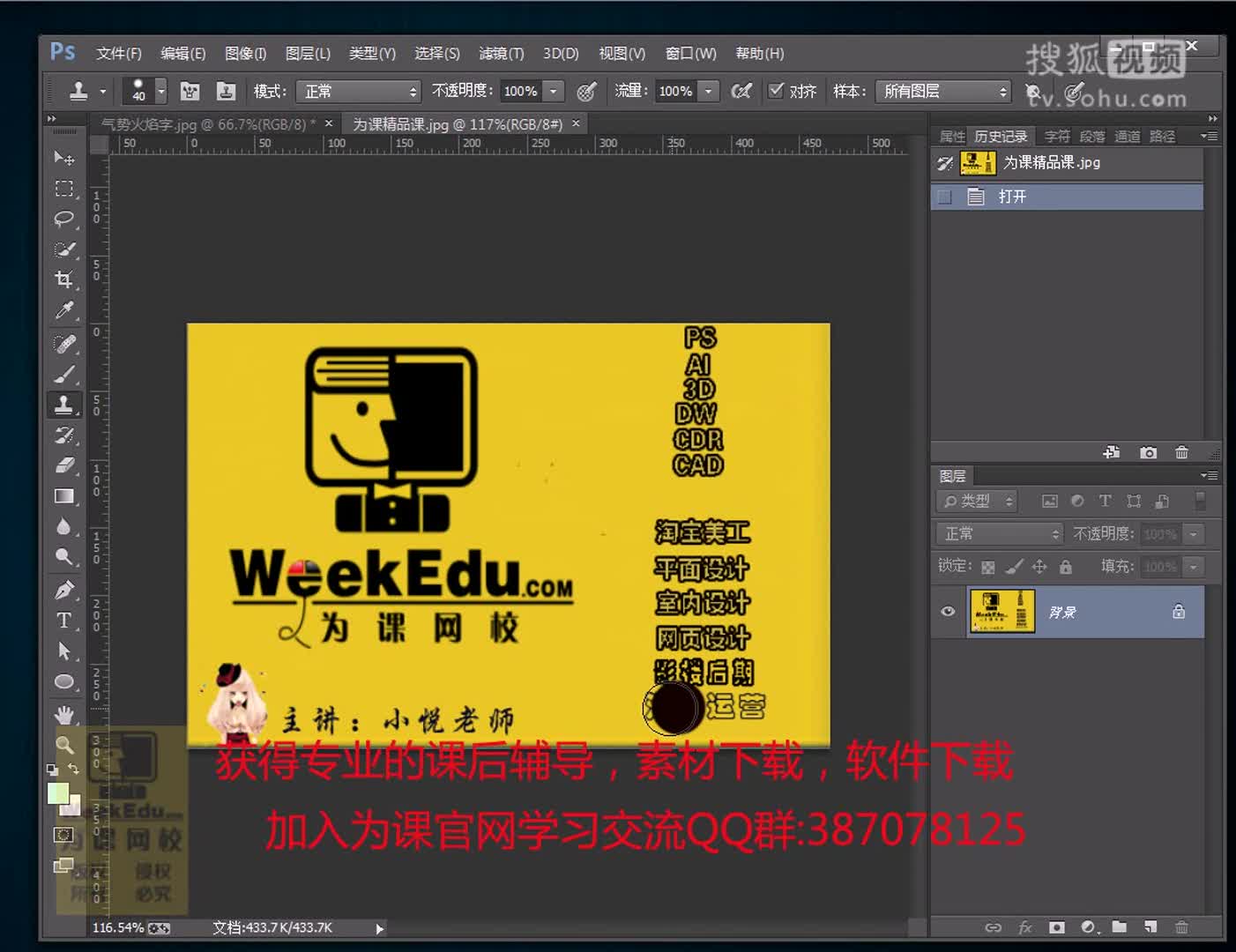Toggle layer filter switch in Layers panel
Viewport: 1236px width, 952px height.
pos(1200,501)
